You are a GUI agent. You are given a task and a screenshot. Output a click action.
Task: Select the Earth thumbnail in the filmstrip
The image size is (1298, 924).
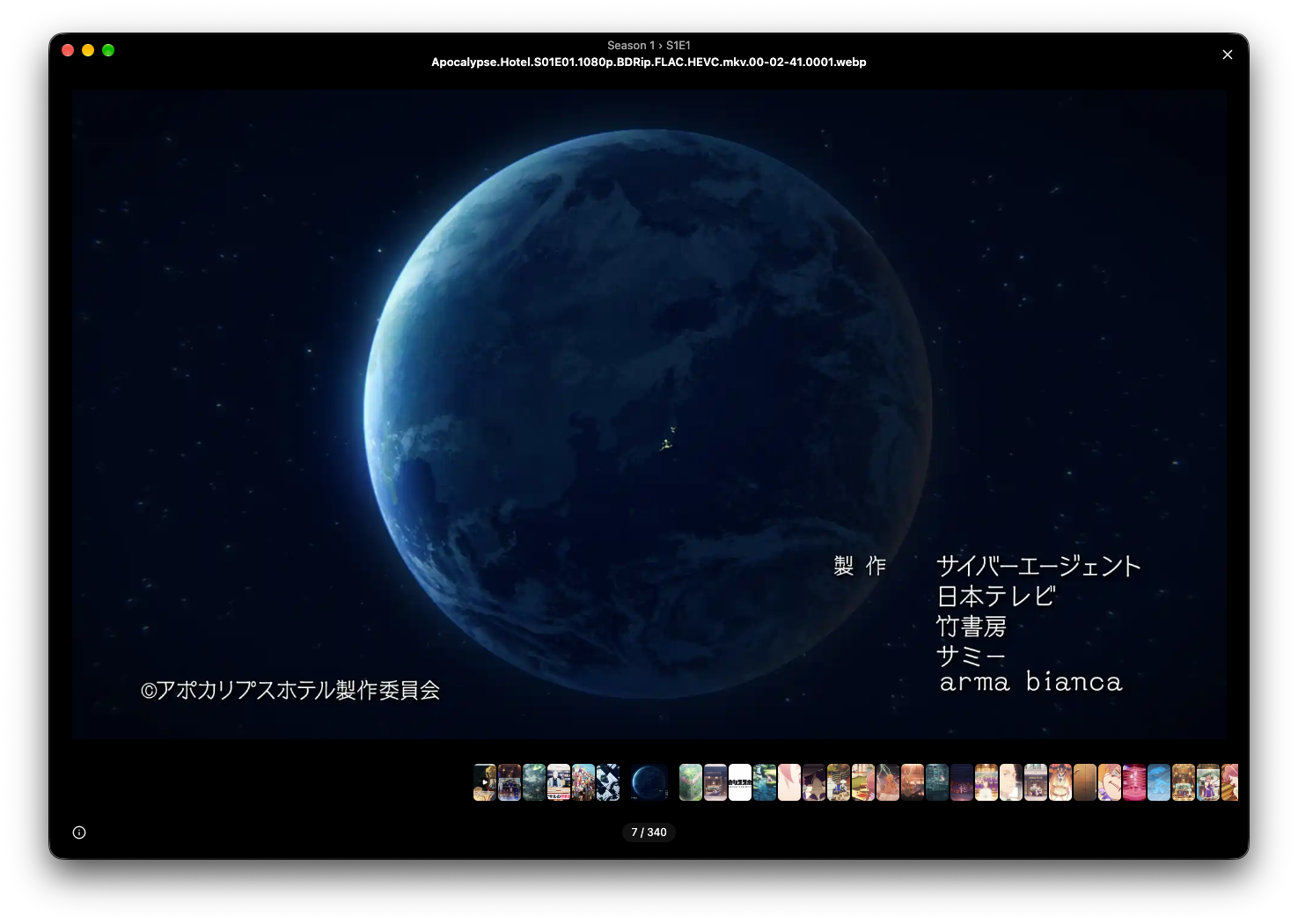pyautogui.click(x=649, y=782)
